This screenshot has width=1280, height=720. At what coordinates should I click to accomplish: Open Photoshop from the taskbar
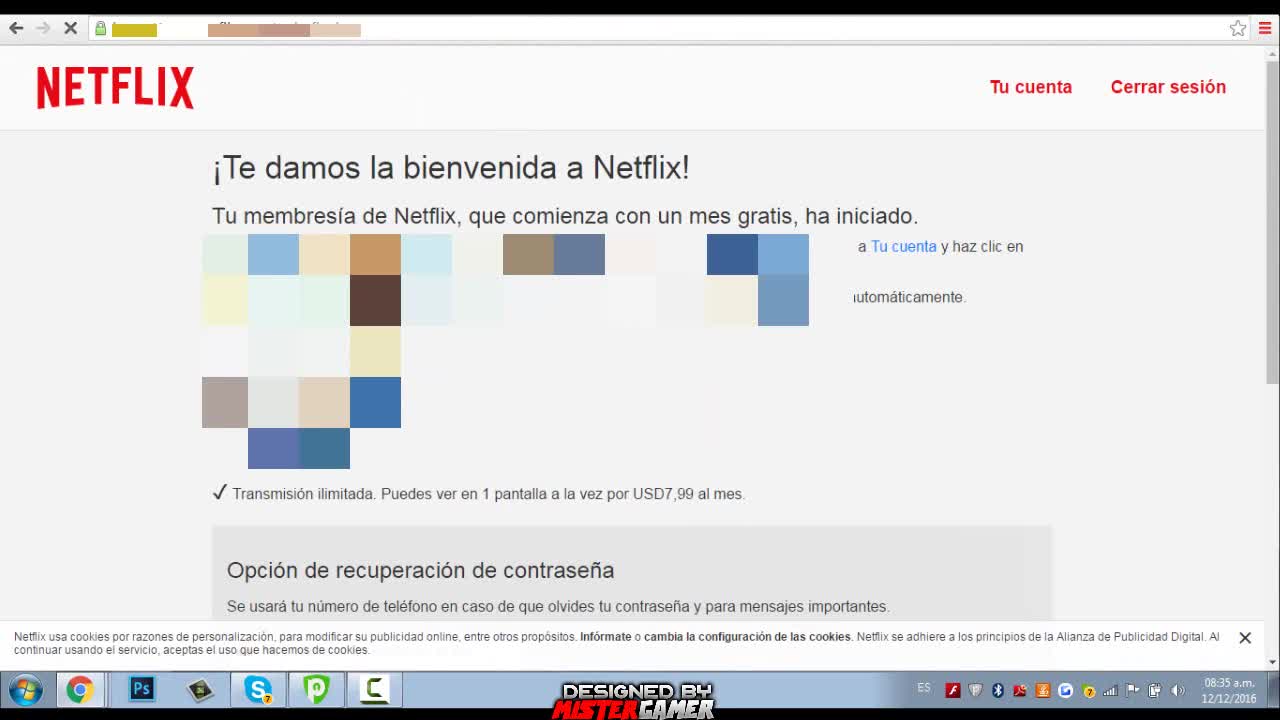tap(142, 690)
